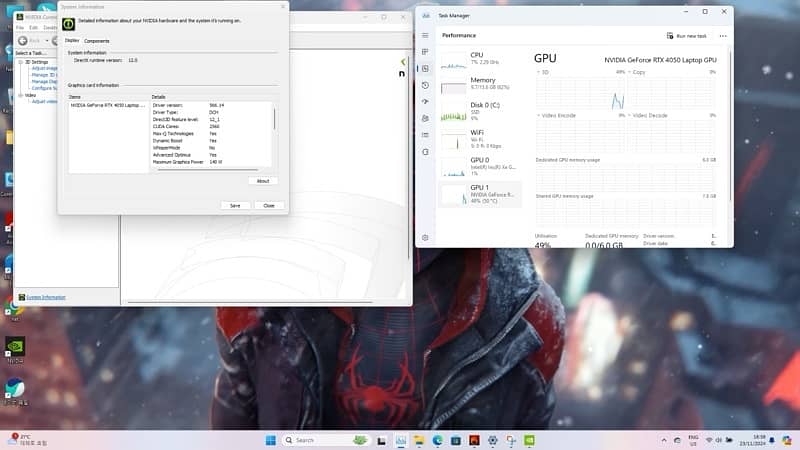Open three-dot more options in Task Manager

722,35
